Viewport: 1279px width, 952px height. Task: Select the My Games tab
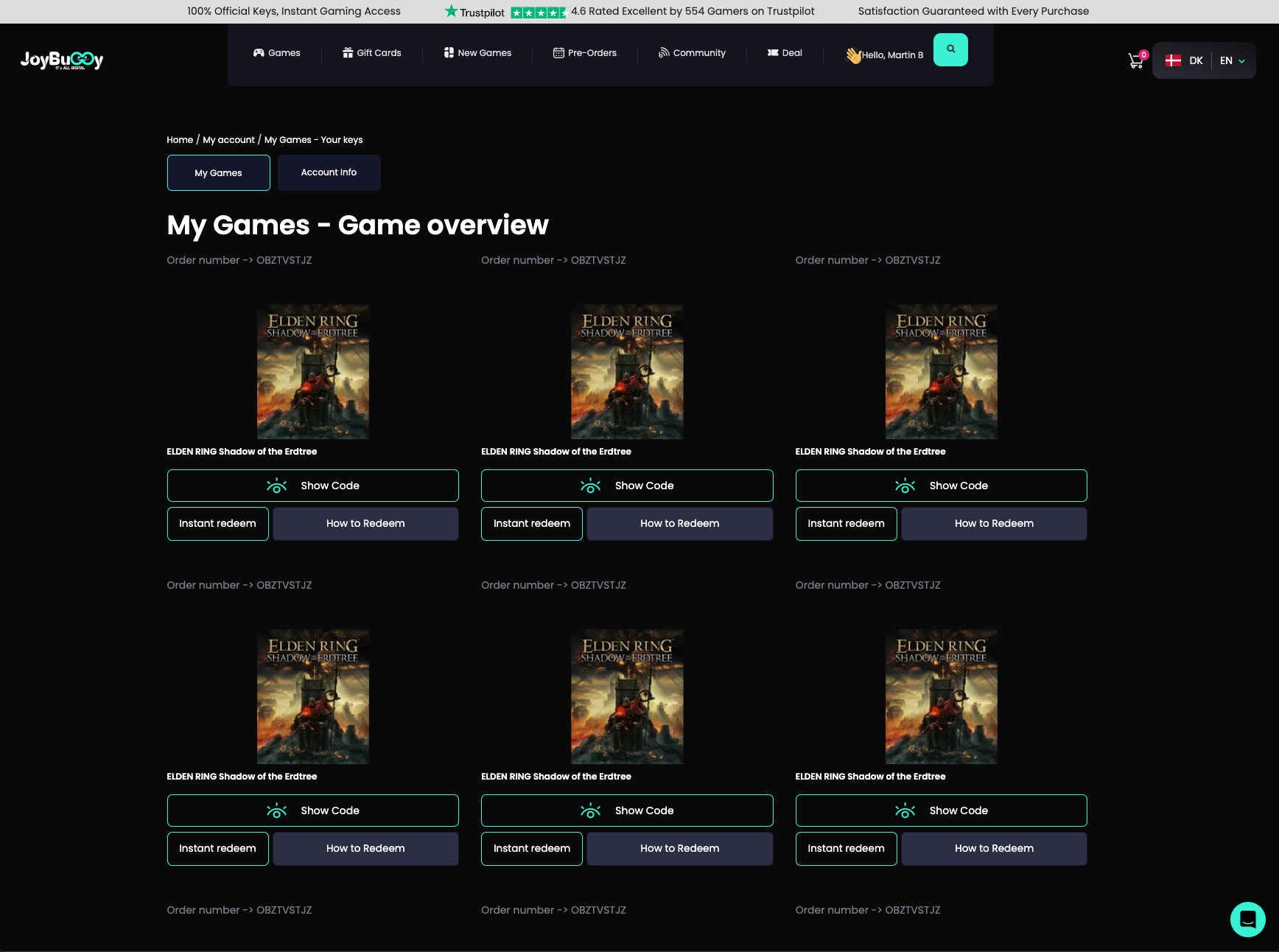click(x=218, y=173)
